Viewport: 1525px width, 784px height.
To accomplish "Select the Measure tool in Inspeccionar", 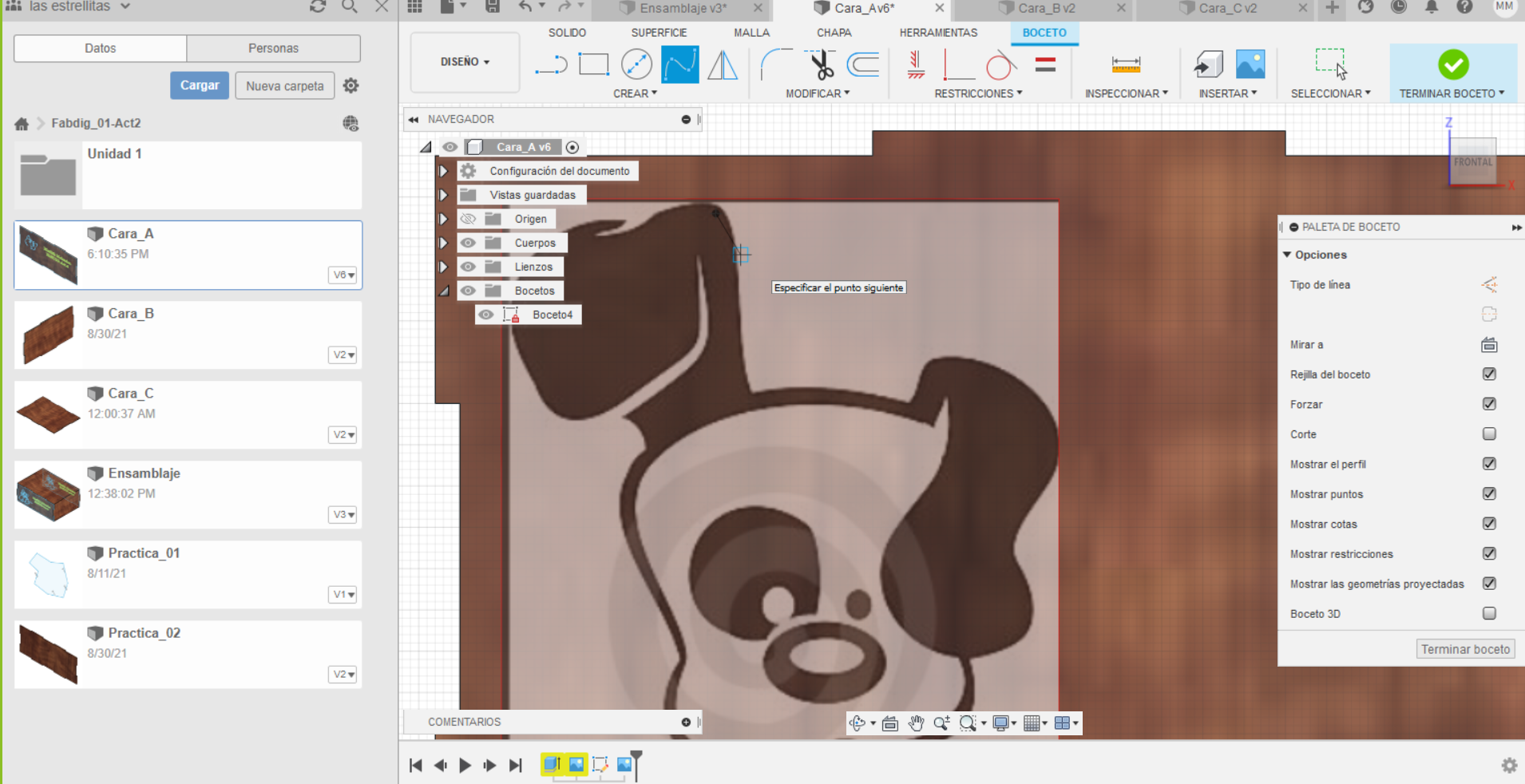I will pos(1126,65).
